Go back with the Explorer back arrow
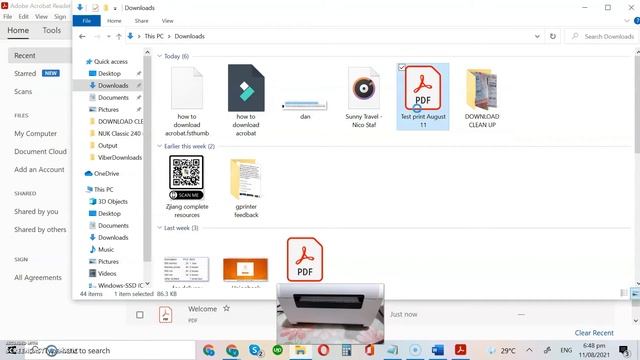 click(82, 36)
